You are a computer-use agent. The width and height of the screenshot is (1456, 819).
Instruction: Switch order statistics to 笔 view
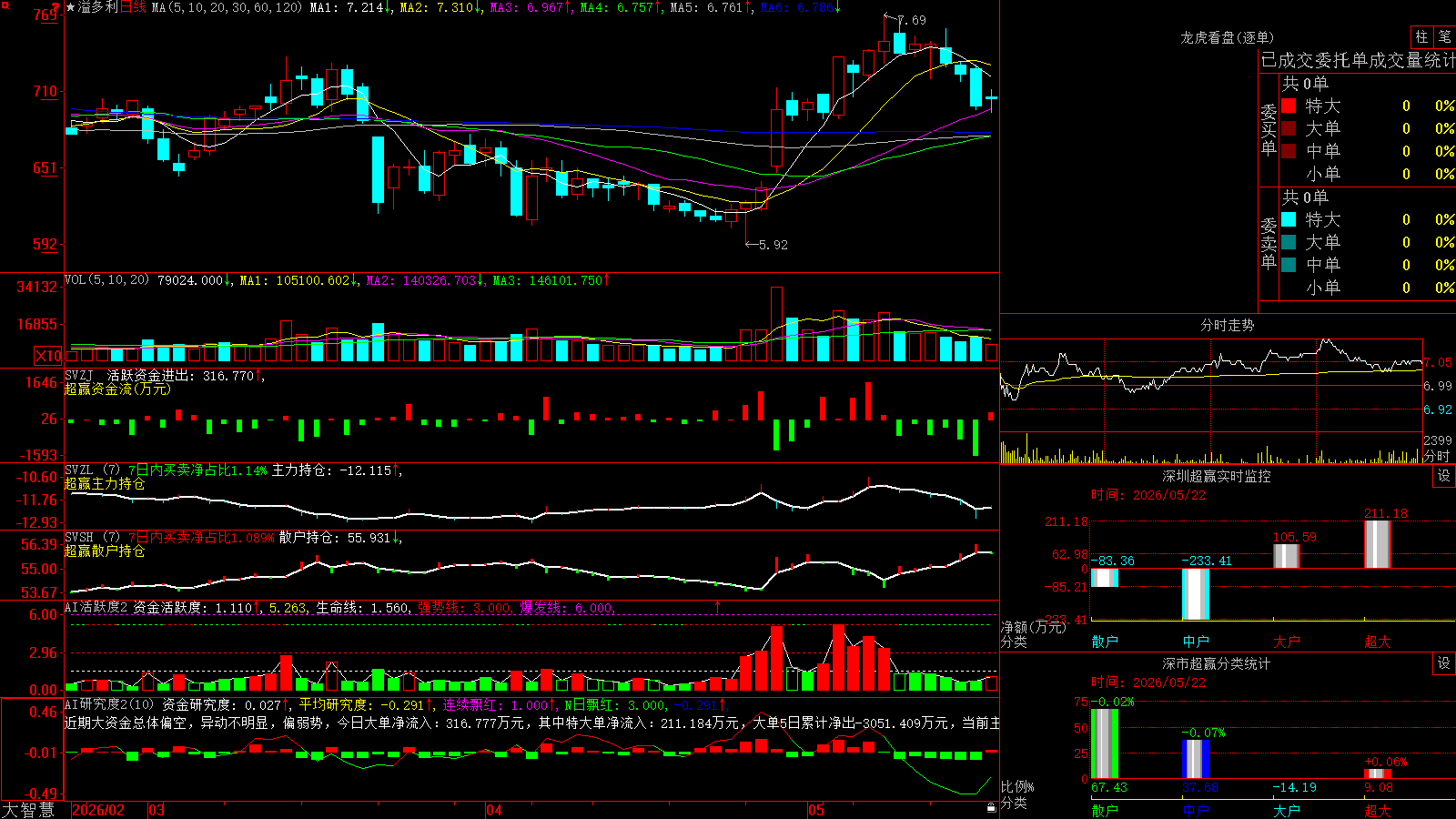pos(1445,36)
